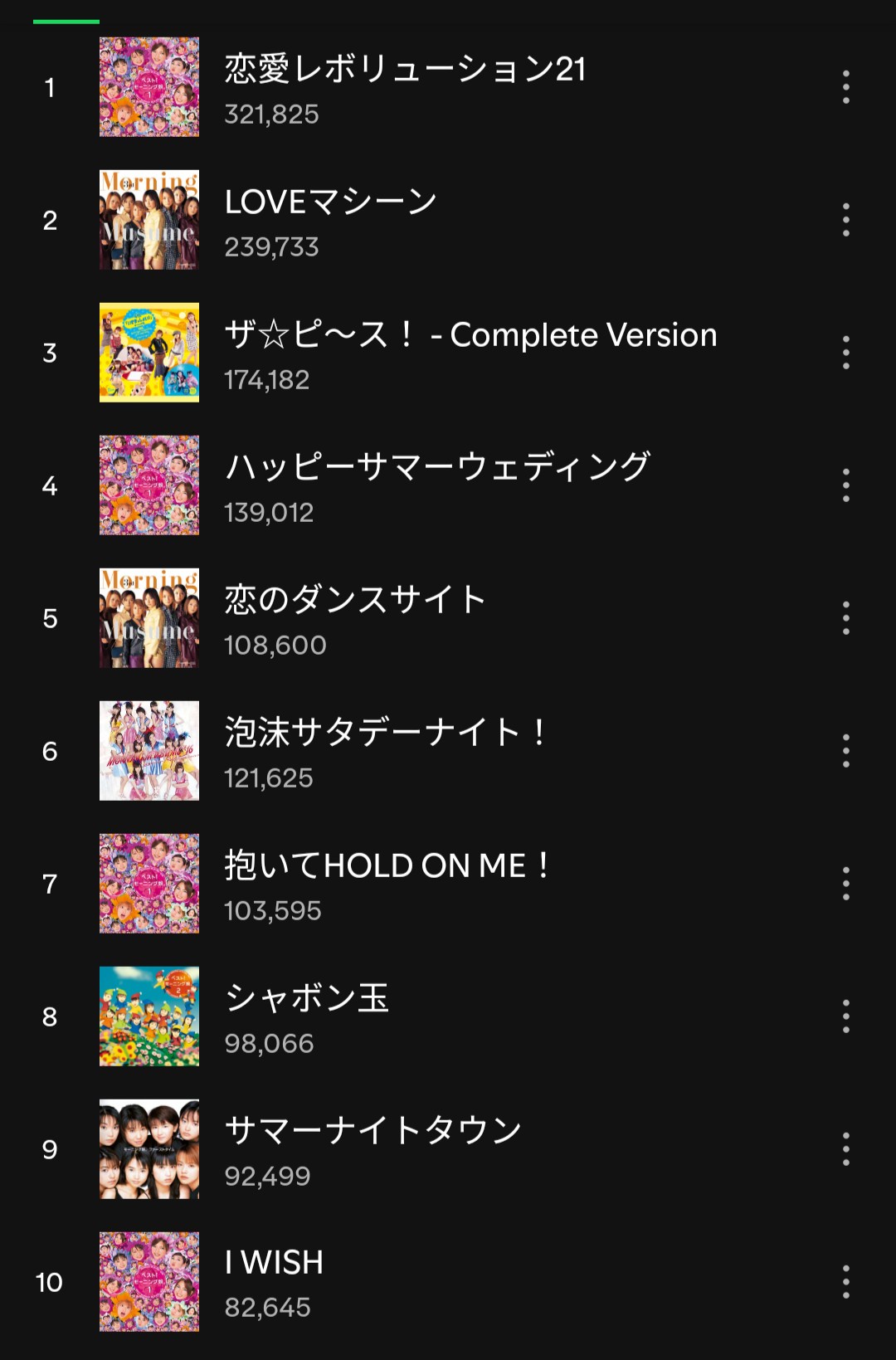Tap the シャボン玉 album cover
This screenshot has height=1360, width=896.
point(149,1016)
